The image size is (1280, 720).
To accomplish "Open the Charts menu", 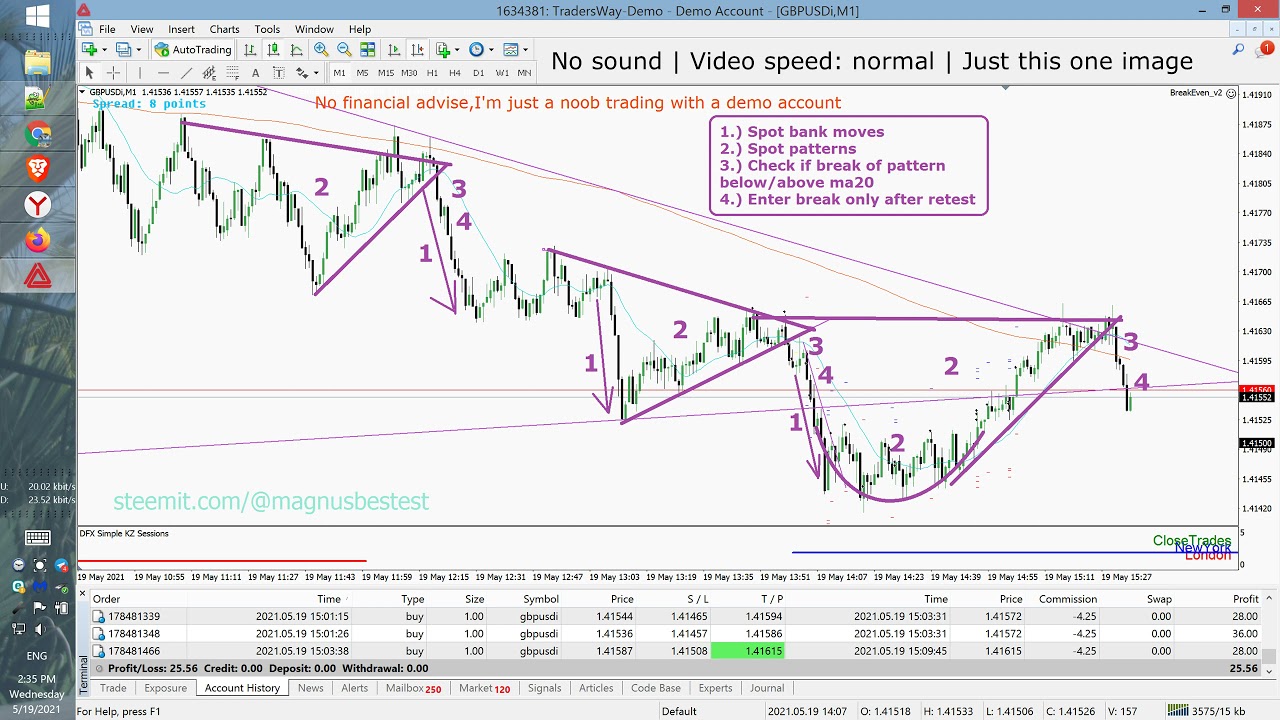I will [224, 29].
